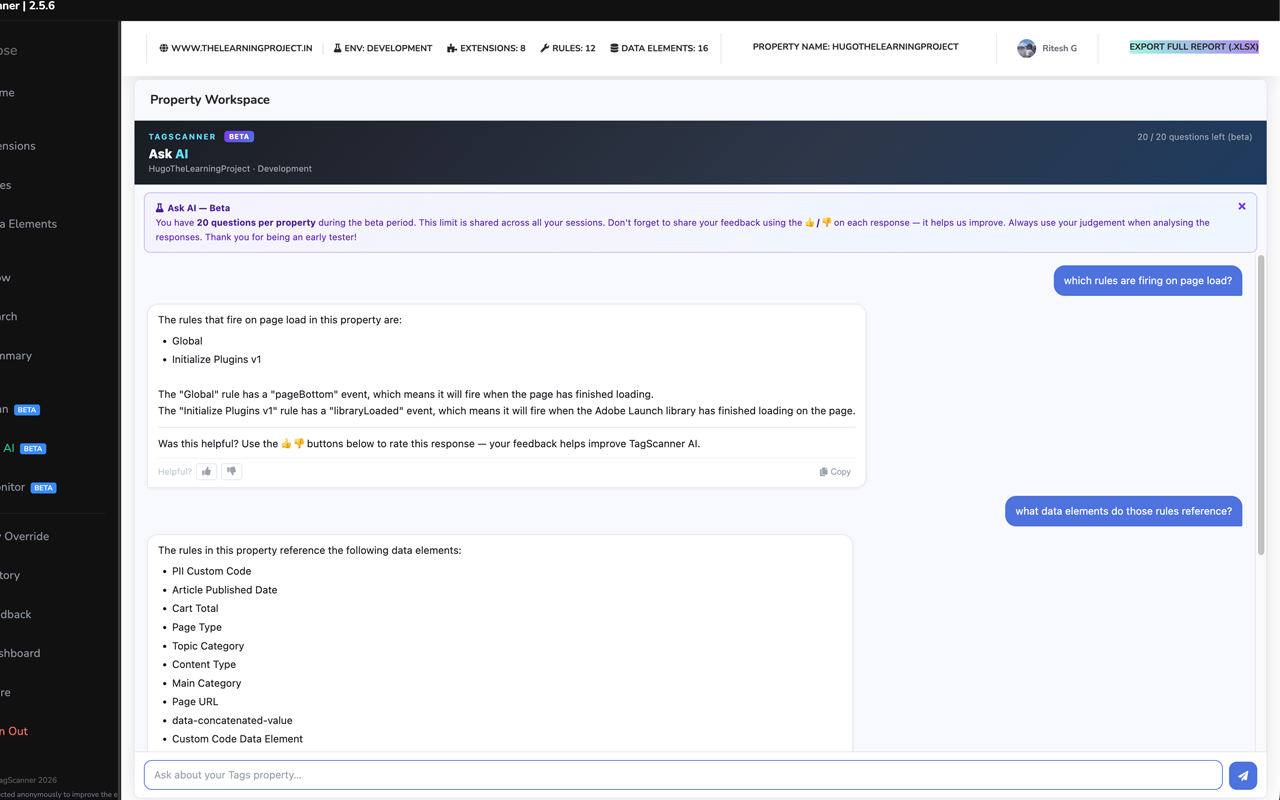The image size is (1280, 800).
Task: Click the 'Page URL' list item
Action: [195, 702]
